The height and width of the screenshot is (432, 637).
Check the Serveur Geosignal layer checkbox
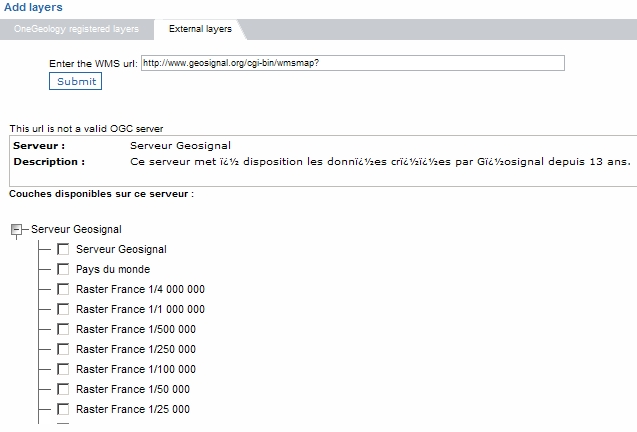click(x=63, y=249)
